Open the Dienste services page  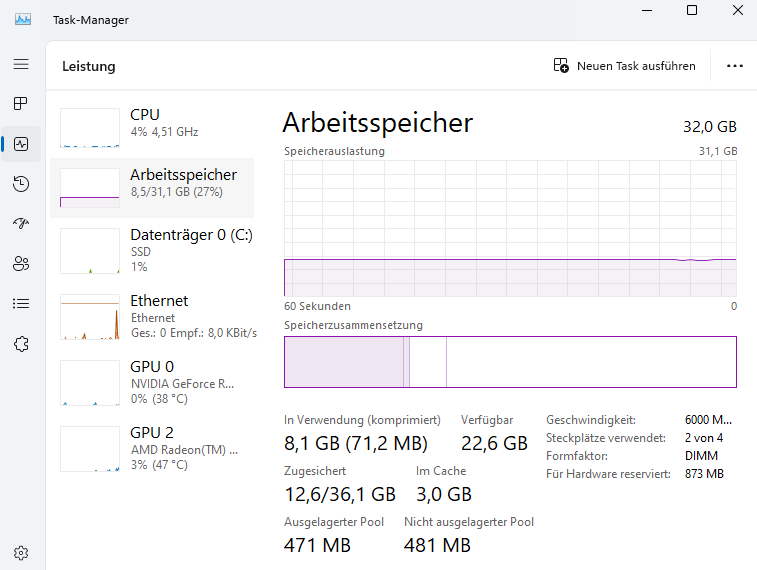click(x=21, y=344)
